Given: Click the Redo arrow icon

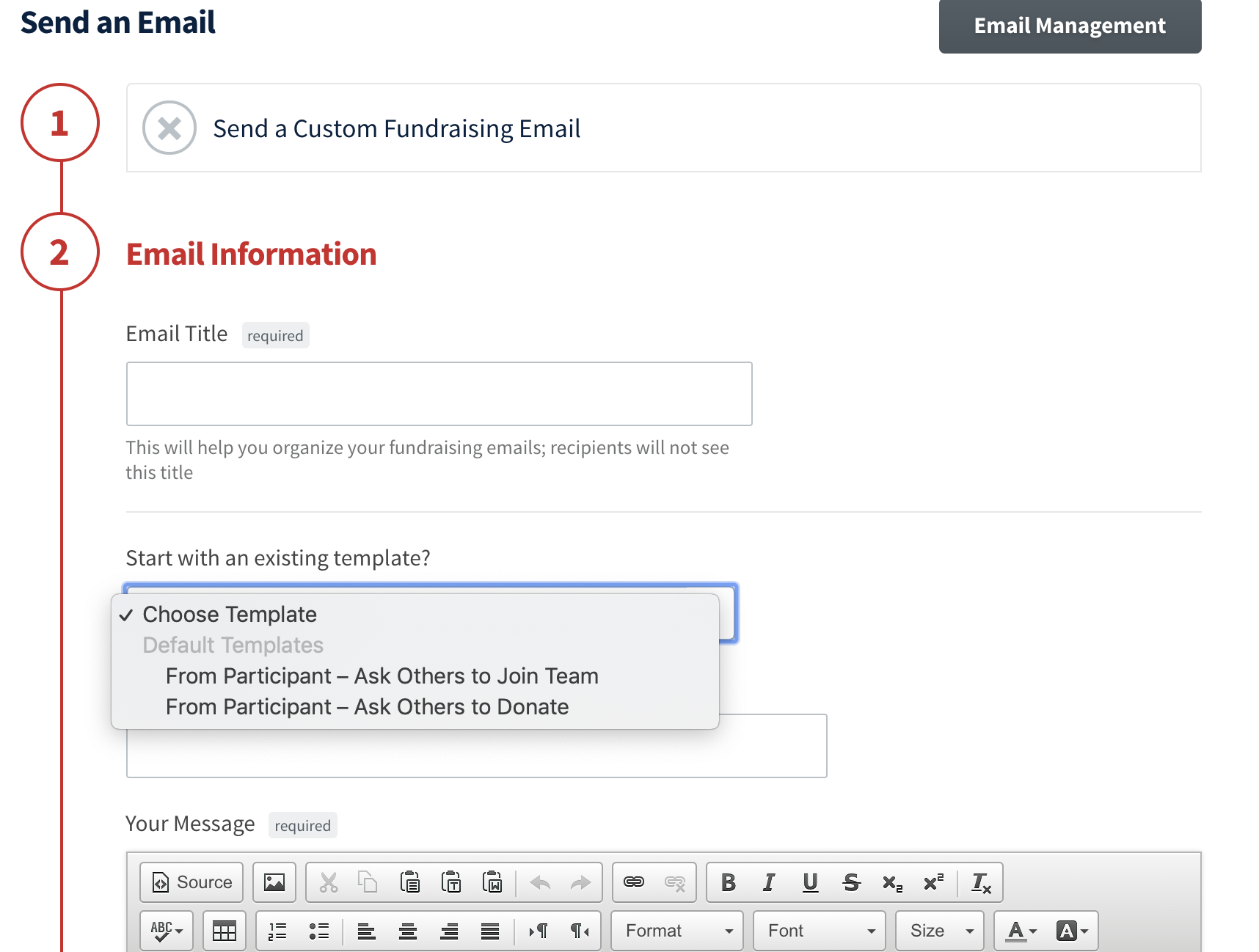Looking at the screenshot, I should [580, 882].
